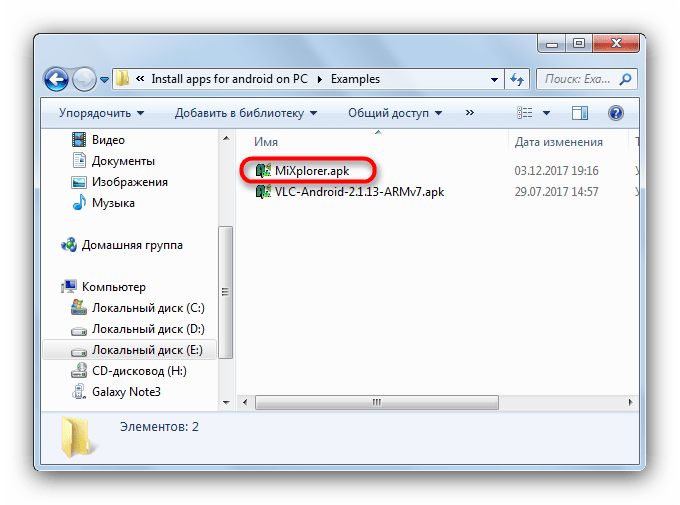Show hidden path levels via double chevron

pos(140,79)
